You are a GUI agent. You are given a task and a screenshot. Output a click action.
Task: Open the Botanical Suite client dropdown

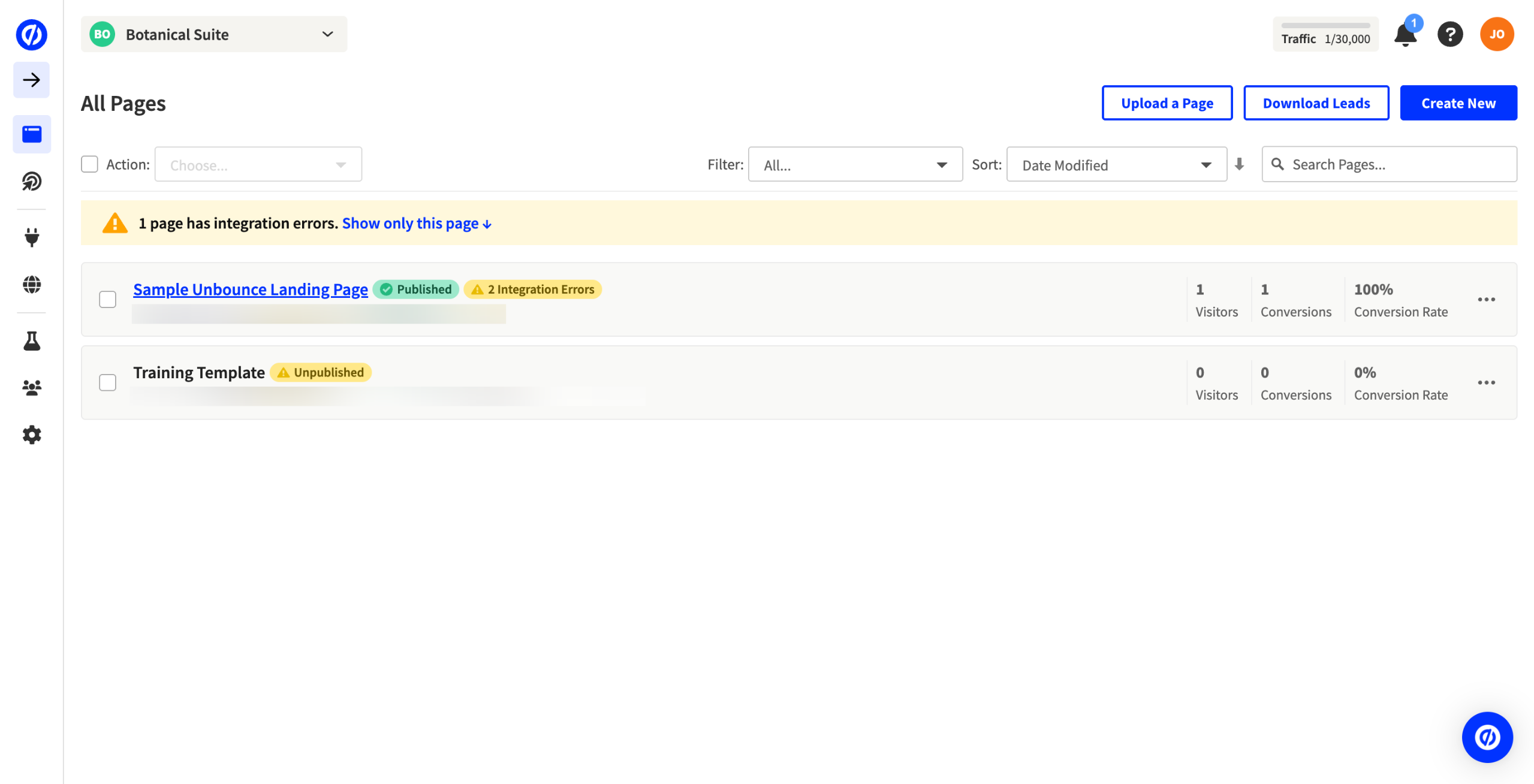coord(213,34)
